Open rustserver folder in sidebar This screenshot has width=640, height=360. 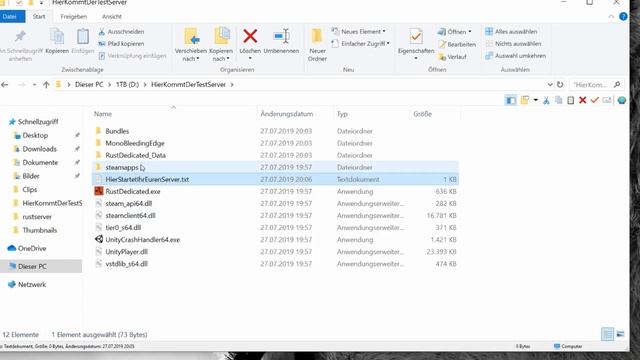pos(37,217)
